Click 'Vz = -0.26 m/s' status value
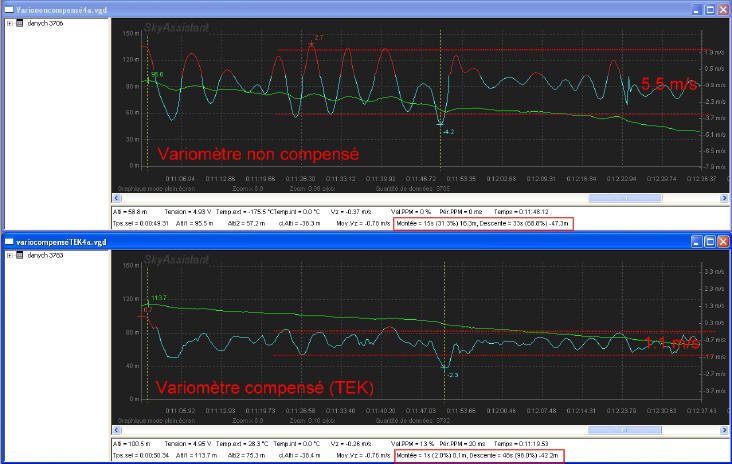The width and height of the screenshot is (732, 464). pos(351,444)
